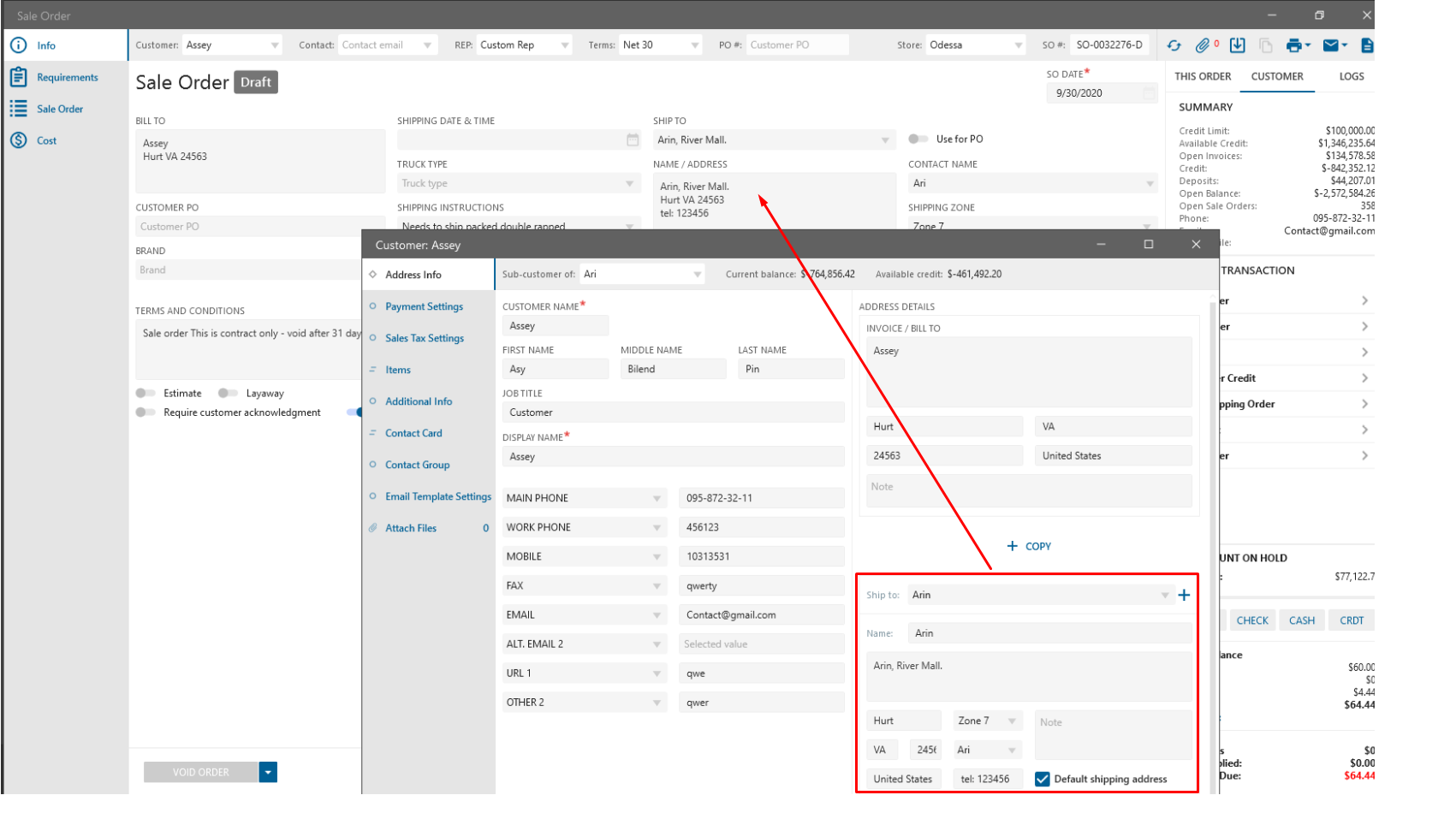Add new ship-to address with plus icon

(x=1184, y=596)
